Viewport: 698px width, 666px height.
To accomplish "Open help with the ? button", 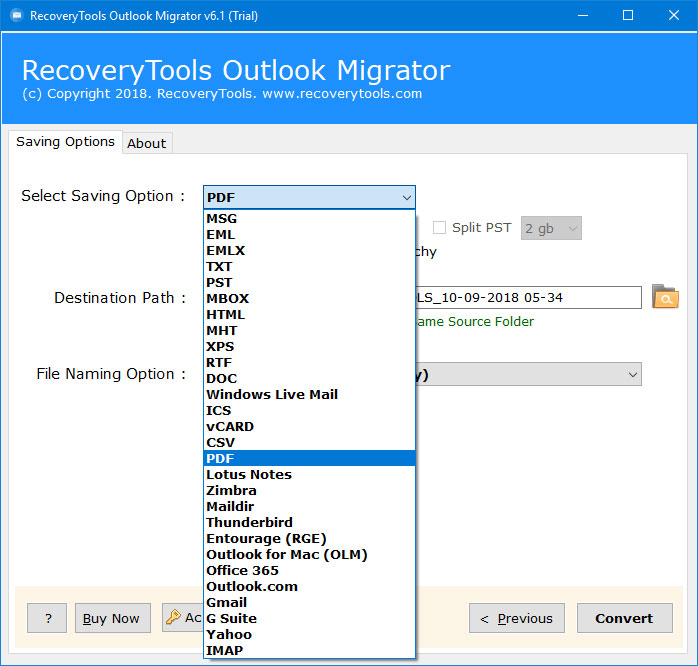I will 47,618.
